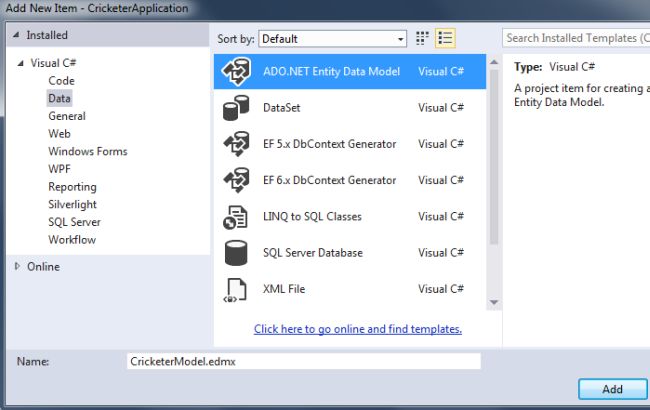Select the XML File template icon
Image resolution: width=650 pixels, height=410 pixels.
[235, 289]
